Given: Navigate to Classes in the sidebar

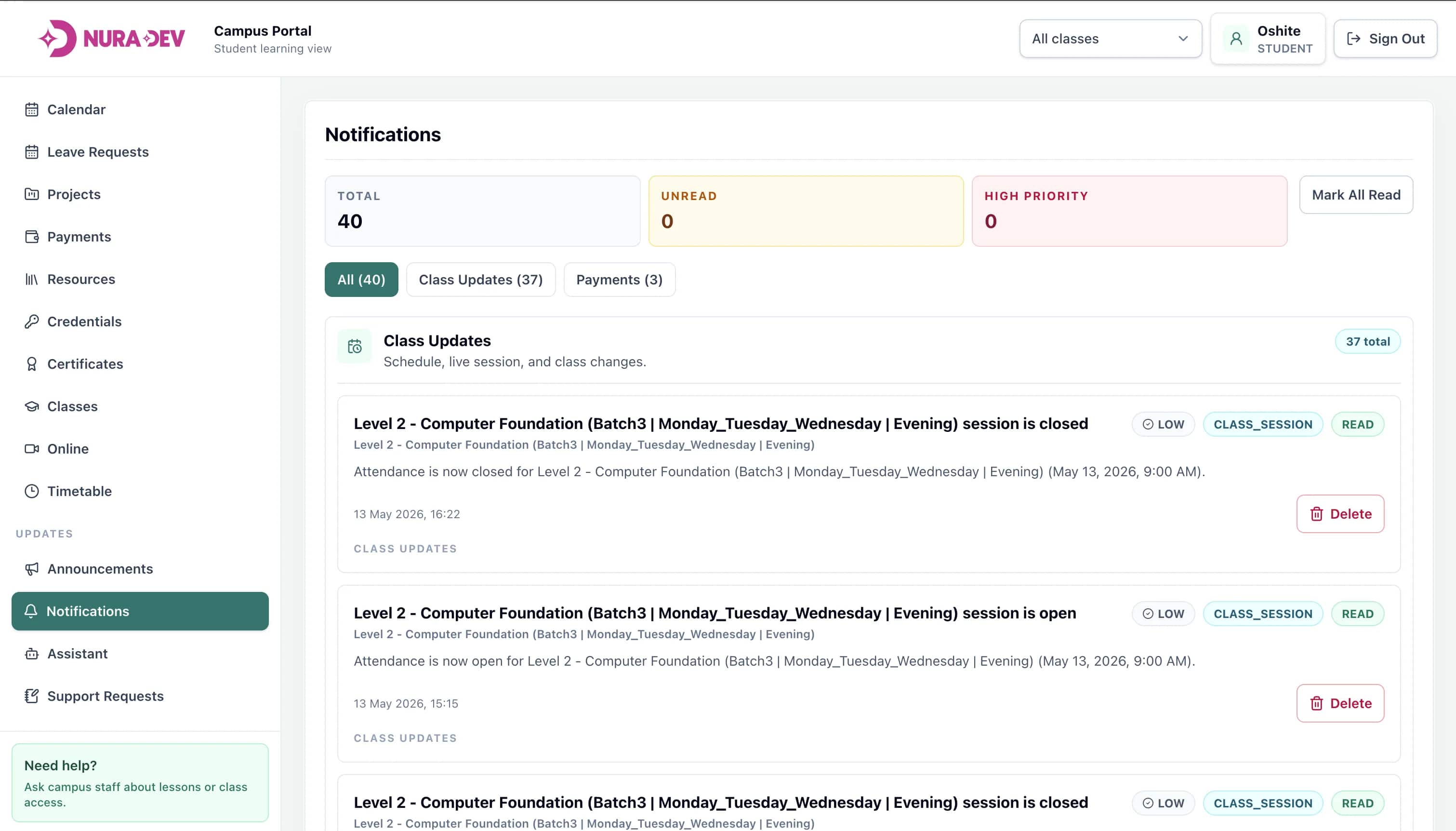Looking at the screenshot, I should [x=140, y=406].
